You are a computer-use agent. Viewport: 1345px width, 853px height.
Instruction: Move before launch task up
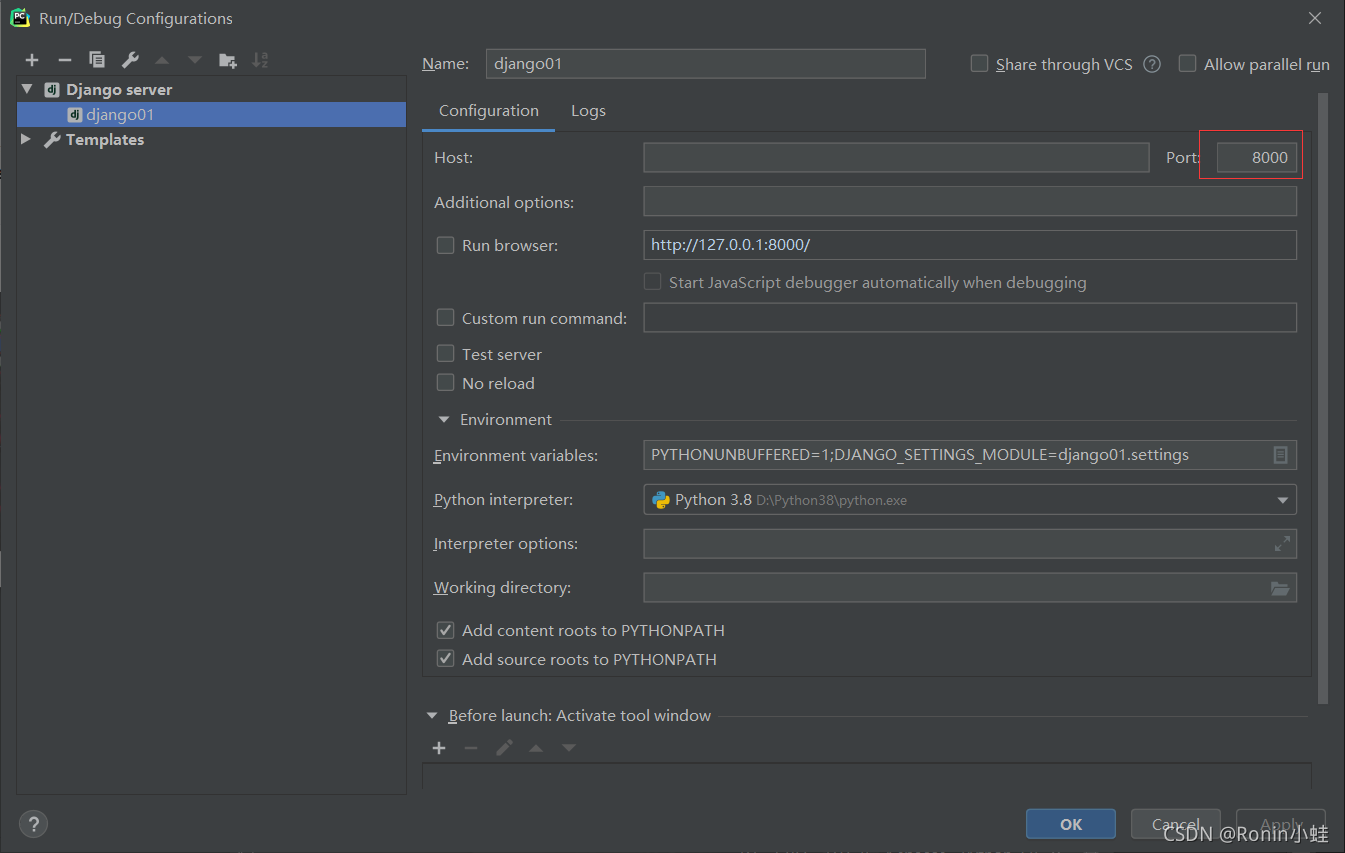536,748
